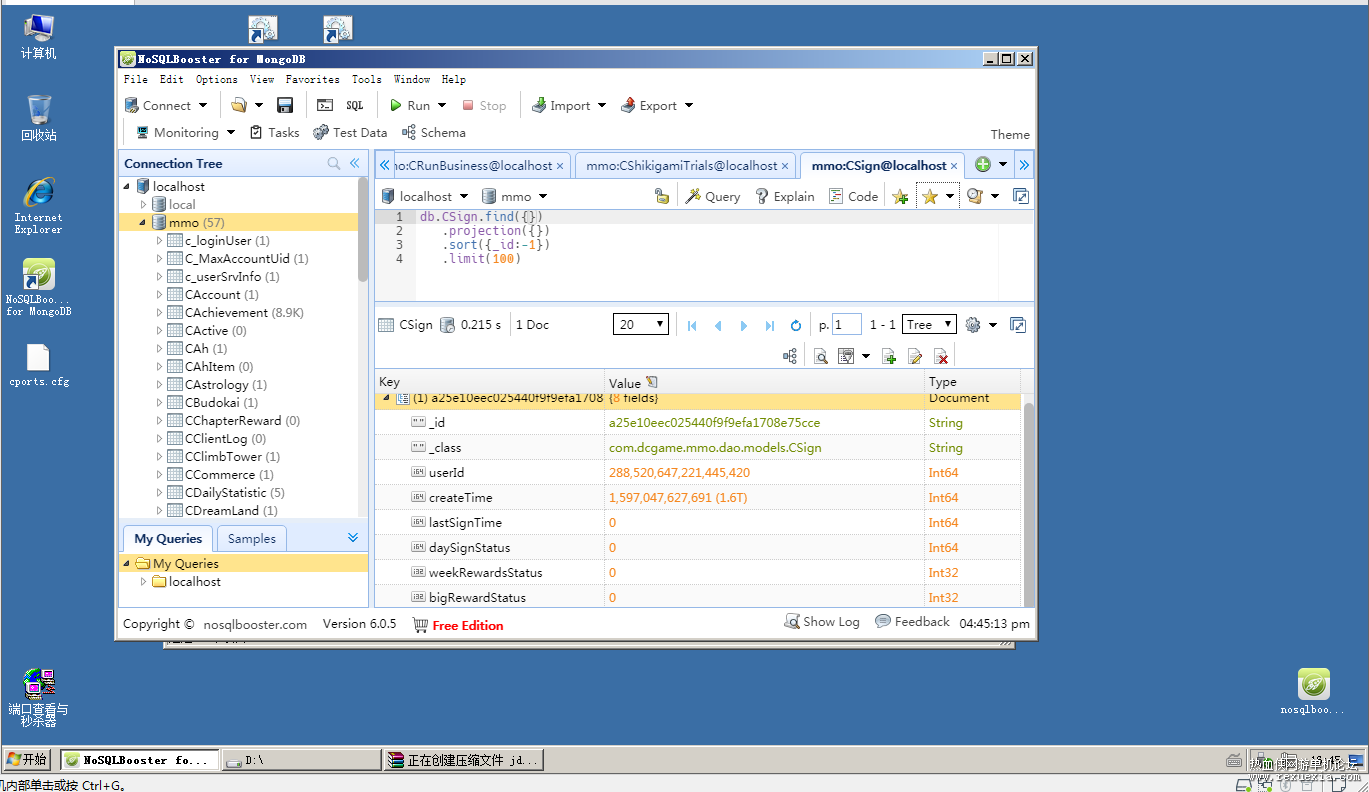
Task: Click the pop-out editor icon in query toolbar
Action: [1021, 196]
